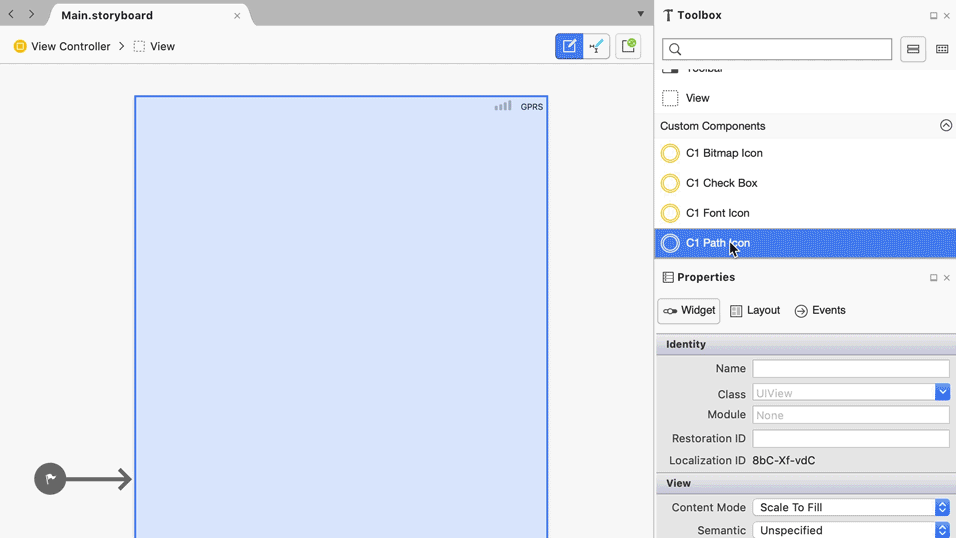The image size is (956, 538).
Task: Select the edit mode icon in designer toolbar
Action: (x=569, y=46)
